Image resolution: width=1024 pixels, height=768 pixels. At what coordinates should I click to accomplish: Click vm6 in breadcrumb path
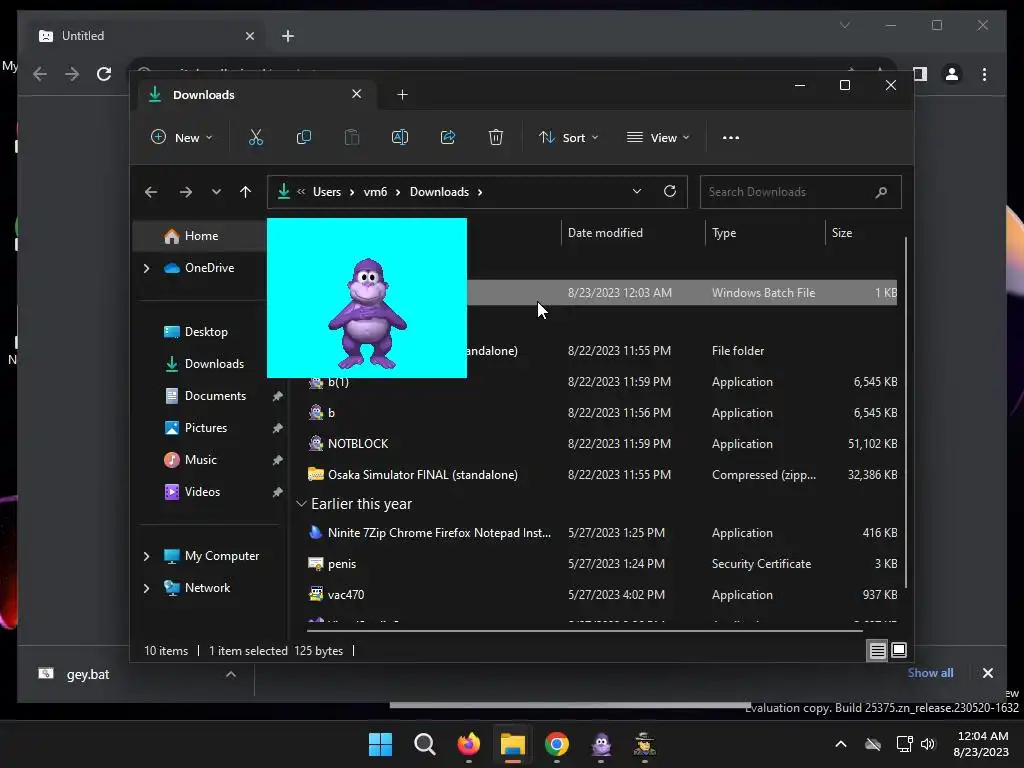(x=375, y=192)
